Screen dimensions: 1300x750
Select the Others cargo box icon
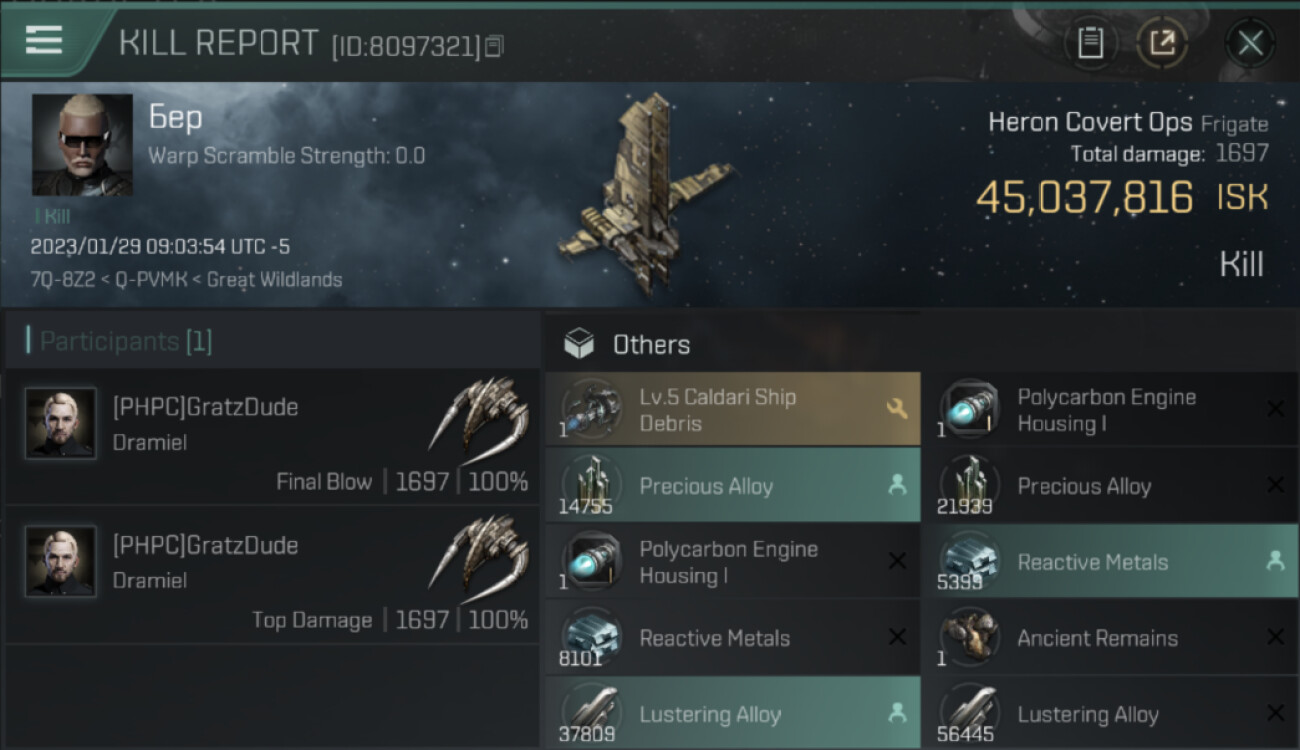click(579, 345)
